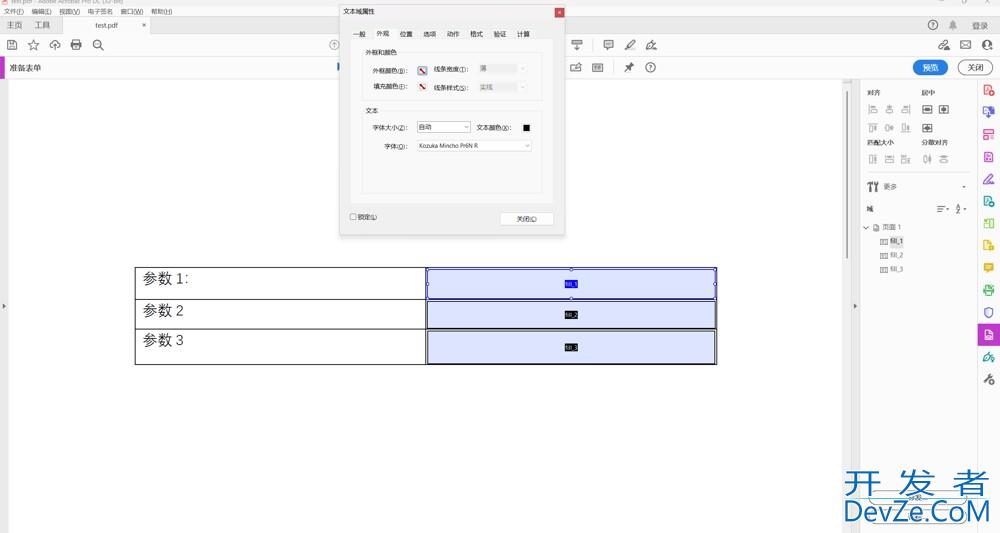Click the magnifier search icon

(x=98, y=45)
